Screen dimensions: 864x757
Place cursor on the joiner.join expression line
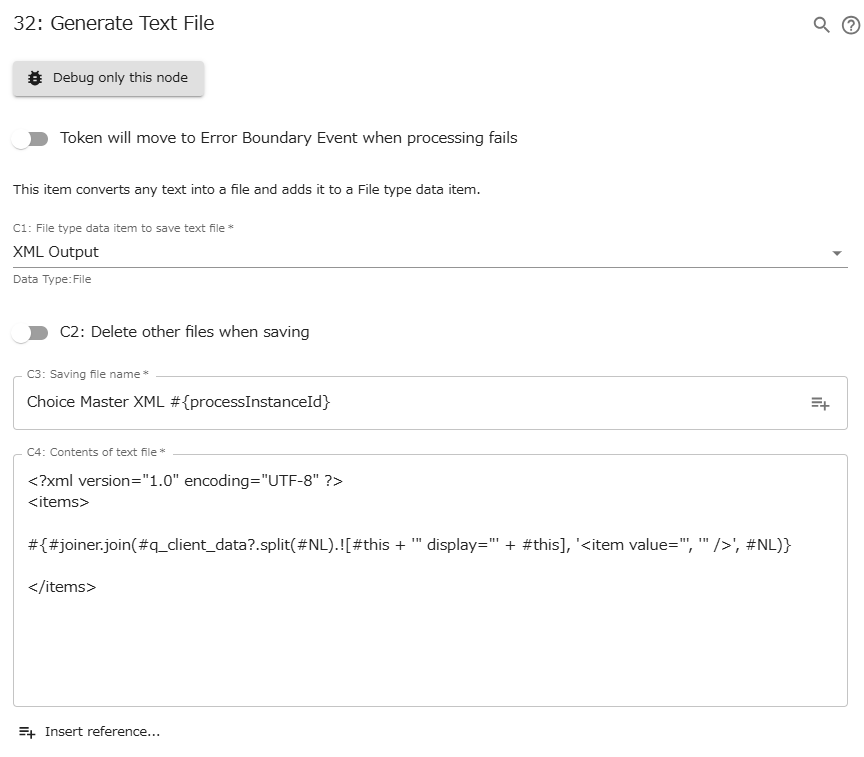pos(409,545)
